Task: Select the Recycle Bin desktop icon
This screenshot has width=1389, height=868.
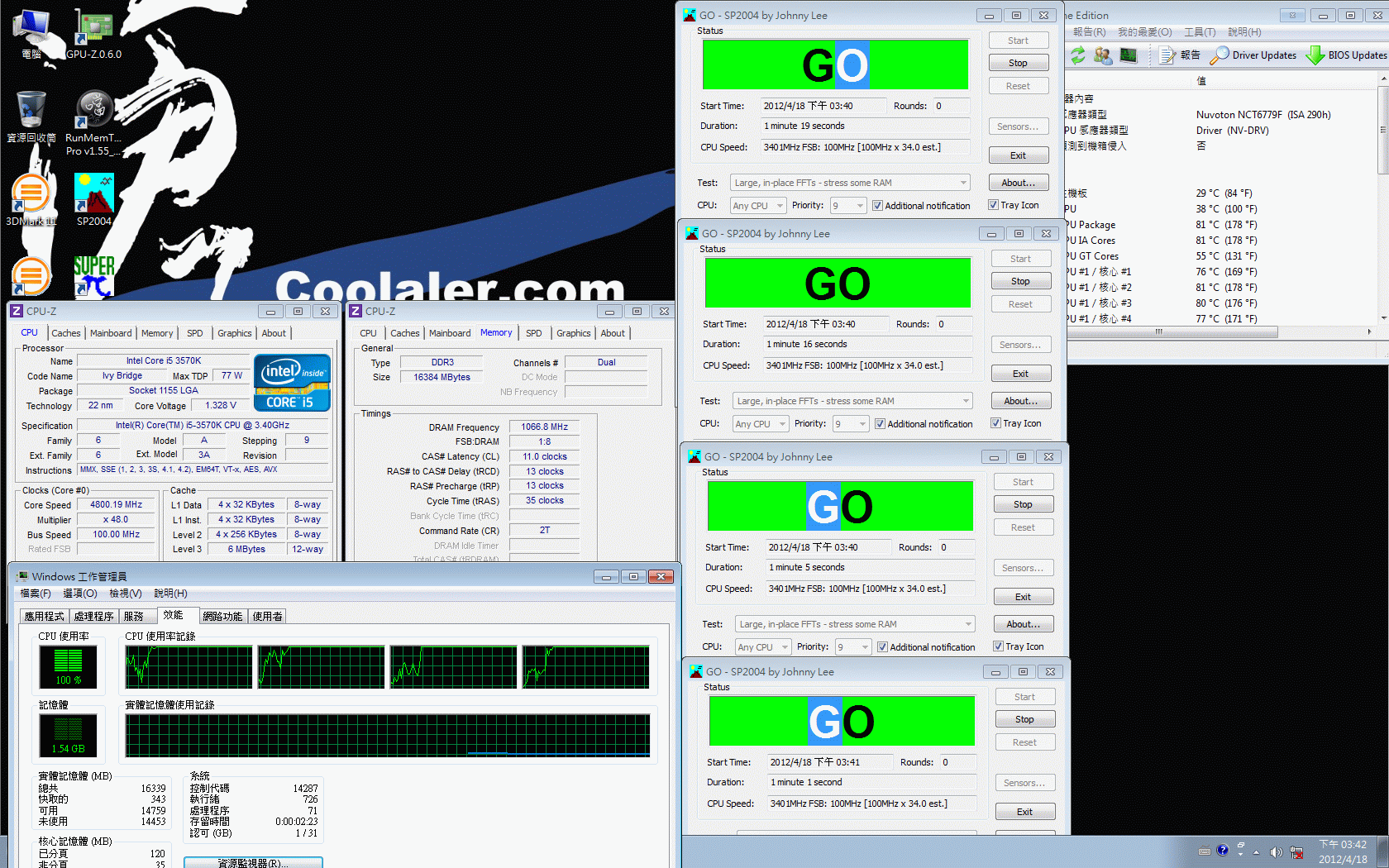Action: pos(31,117)
